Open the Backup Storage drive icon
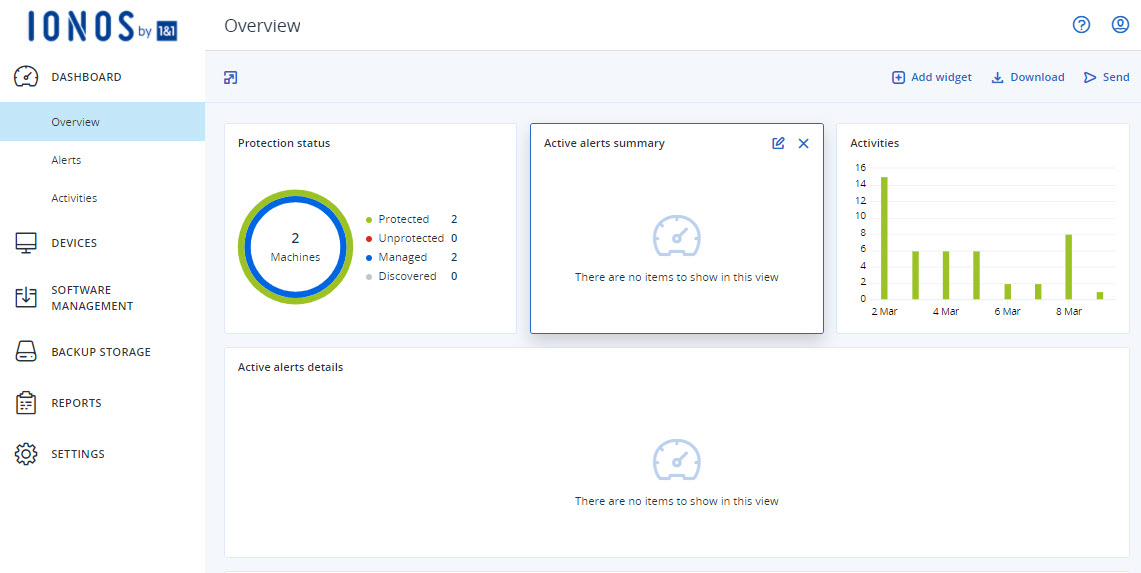This screenshot has height=573, width=1141. [26, 352]
